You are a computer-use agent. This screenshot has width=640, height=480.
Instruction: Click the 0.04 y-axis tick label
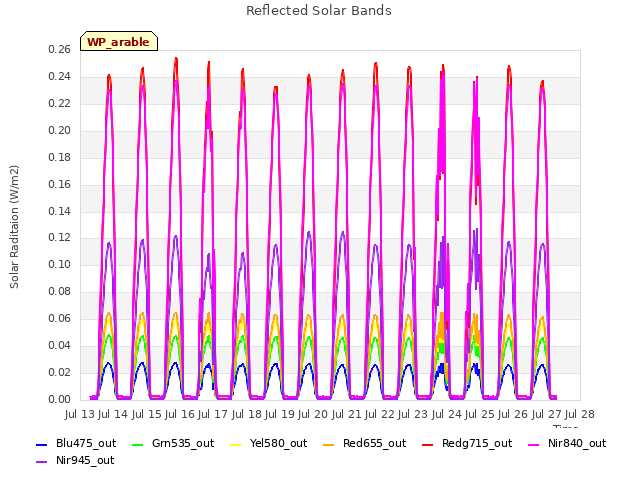59,345
